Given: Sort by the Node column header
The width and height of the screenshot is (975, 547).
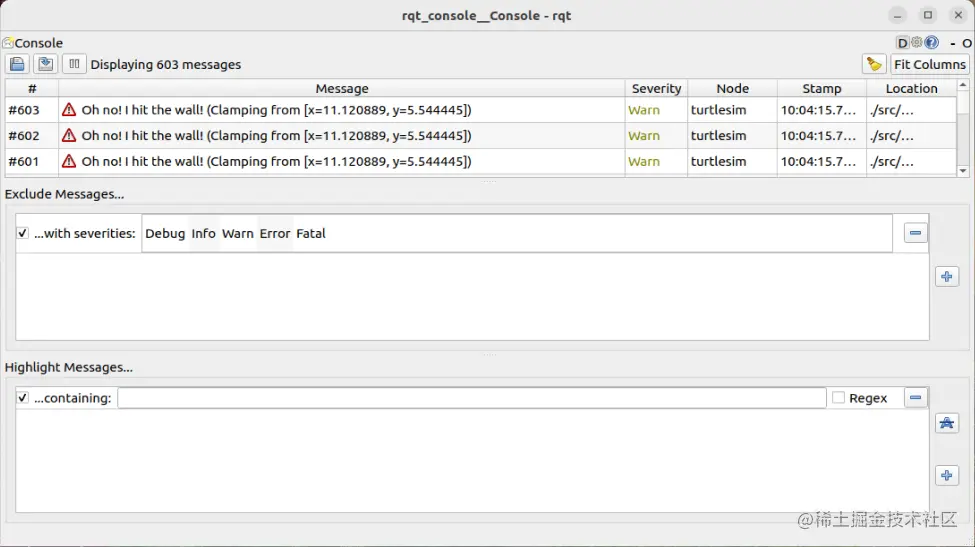Looking at the screenshot, I should 732,88.
